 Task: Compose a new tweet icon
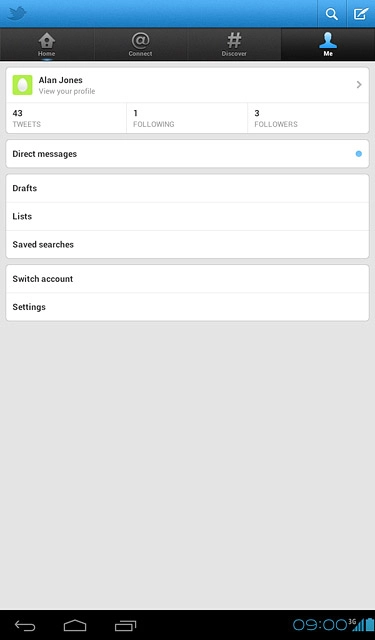(x=361, y=14)
